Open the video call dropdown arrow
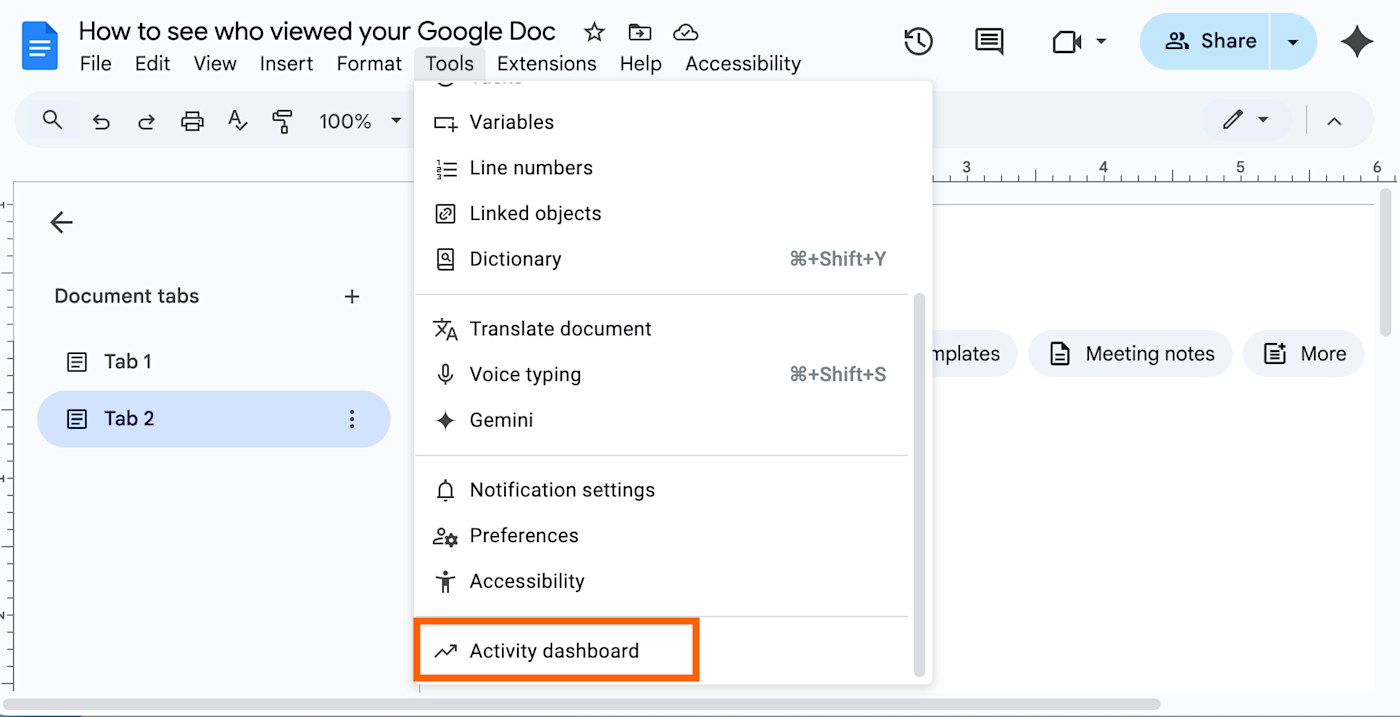Screen dimensions: 1400x717 1101,41
